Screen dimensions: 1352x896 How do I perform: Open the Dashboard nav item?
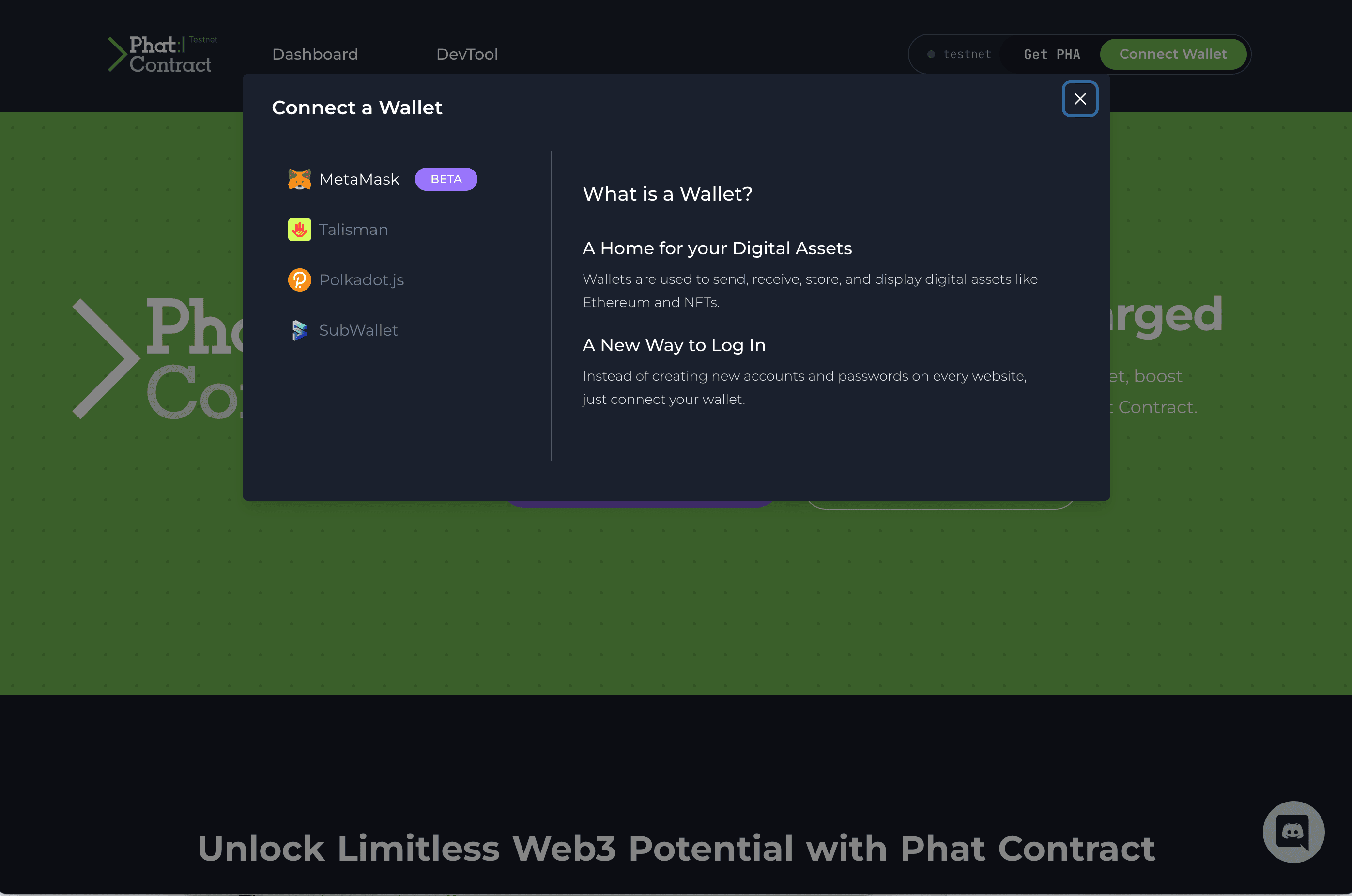point(315,54)
